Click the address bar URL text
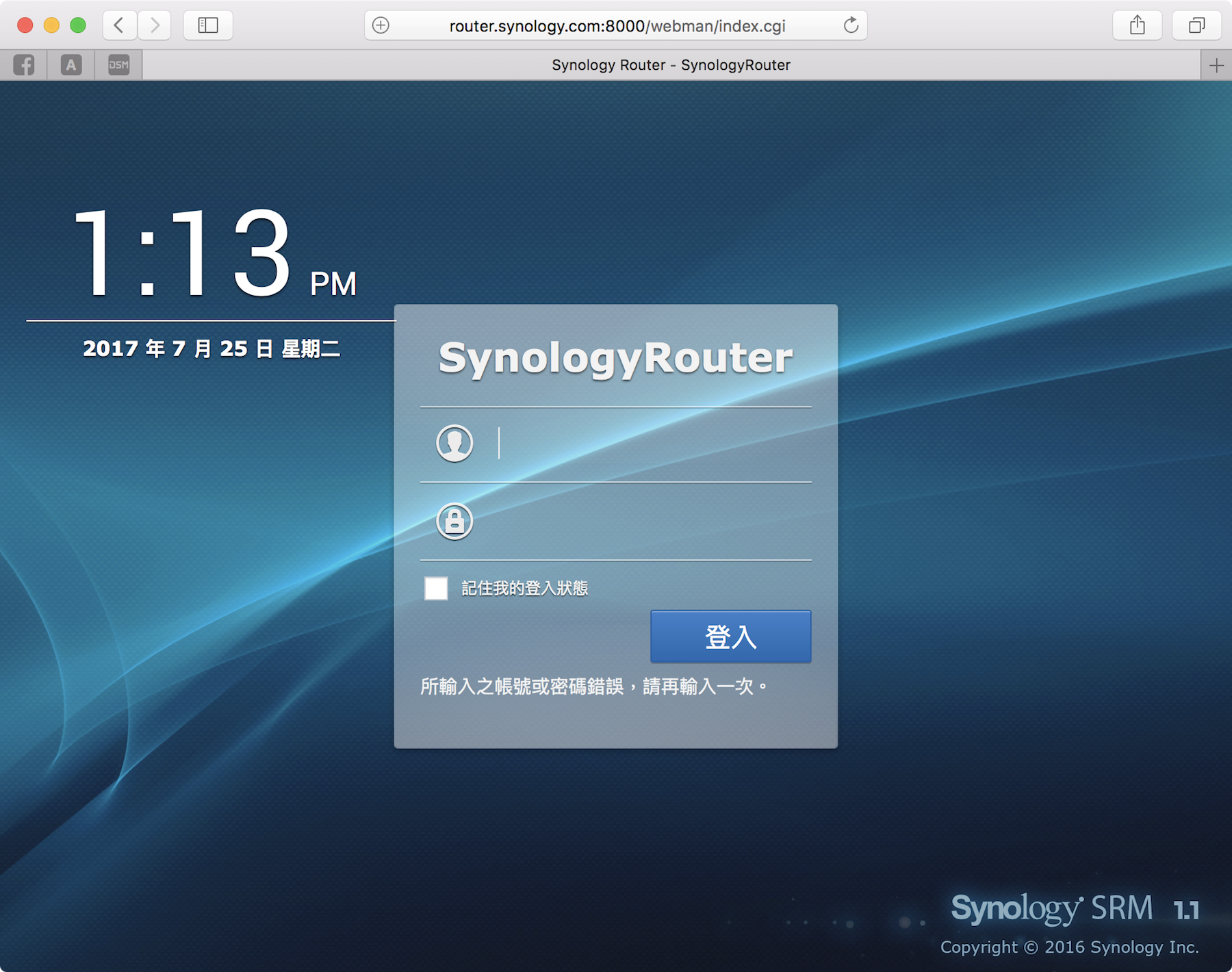 click(x=617, y=26)
